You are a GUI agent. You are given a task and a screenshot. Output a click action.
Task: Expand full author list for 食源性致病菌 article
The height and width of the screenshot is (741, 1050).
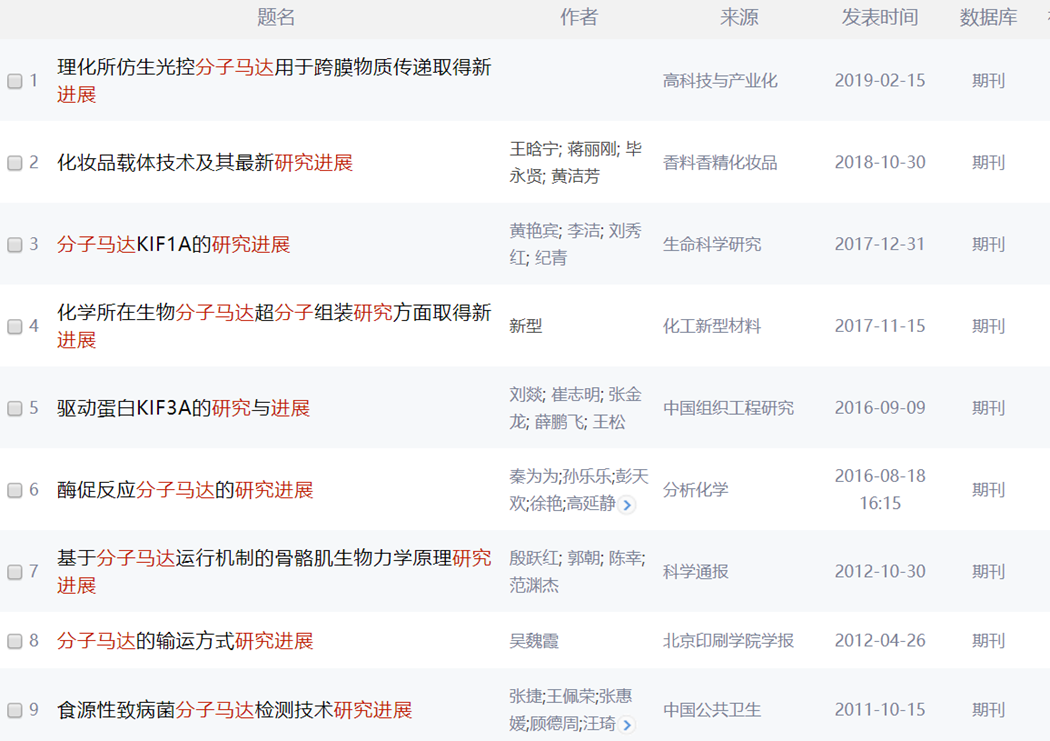[627, 725]
